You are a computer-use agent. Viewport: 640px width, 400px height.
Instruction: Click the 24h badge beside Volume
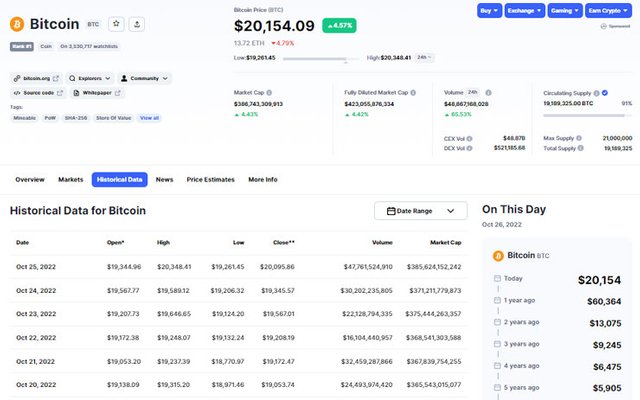(x=473, y=92)
